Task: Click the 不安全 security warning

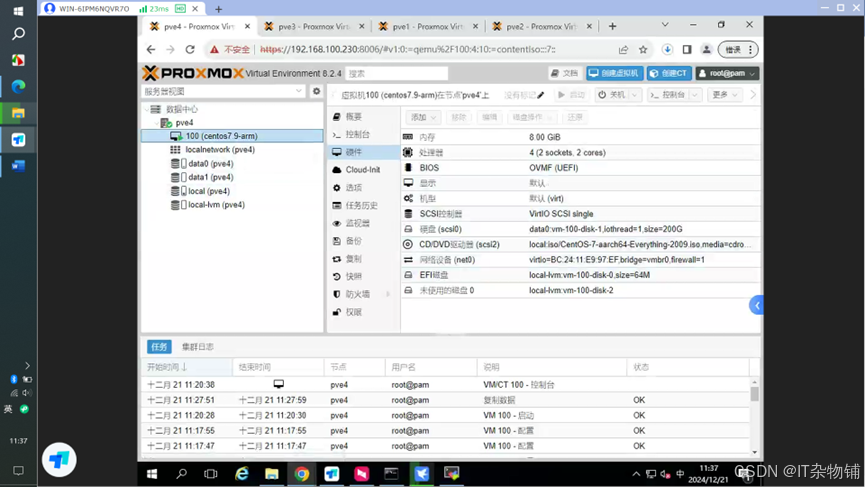Action: coord(230,50)
